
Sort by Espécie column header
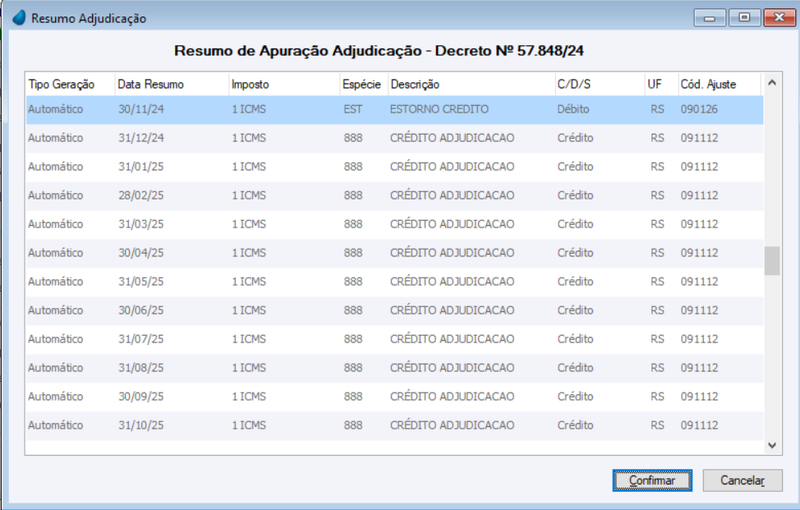coord(364,84)
